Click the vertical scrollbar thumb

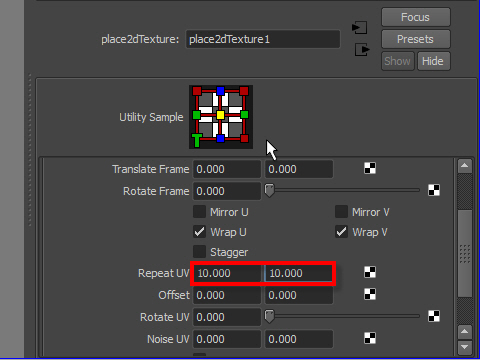coord(465,253)
